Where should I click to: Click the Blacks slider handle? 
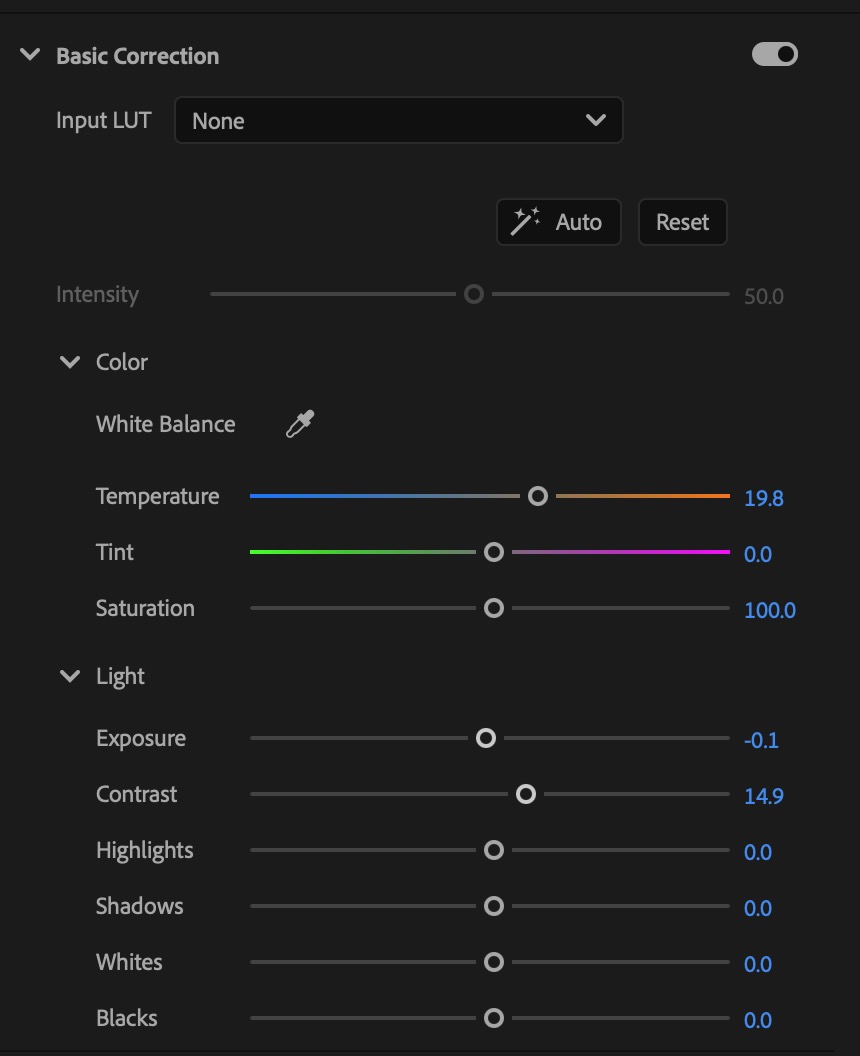494,1018
